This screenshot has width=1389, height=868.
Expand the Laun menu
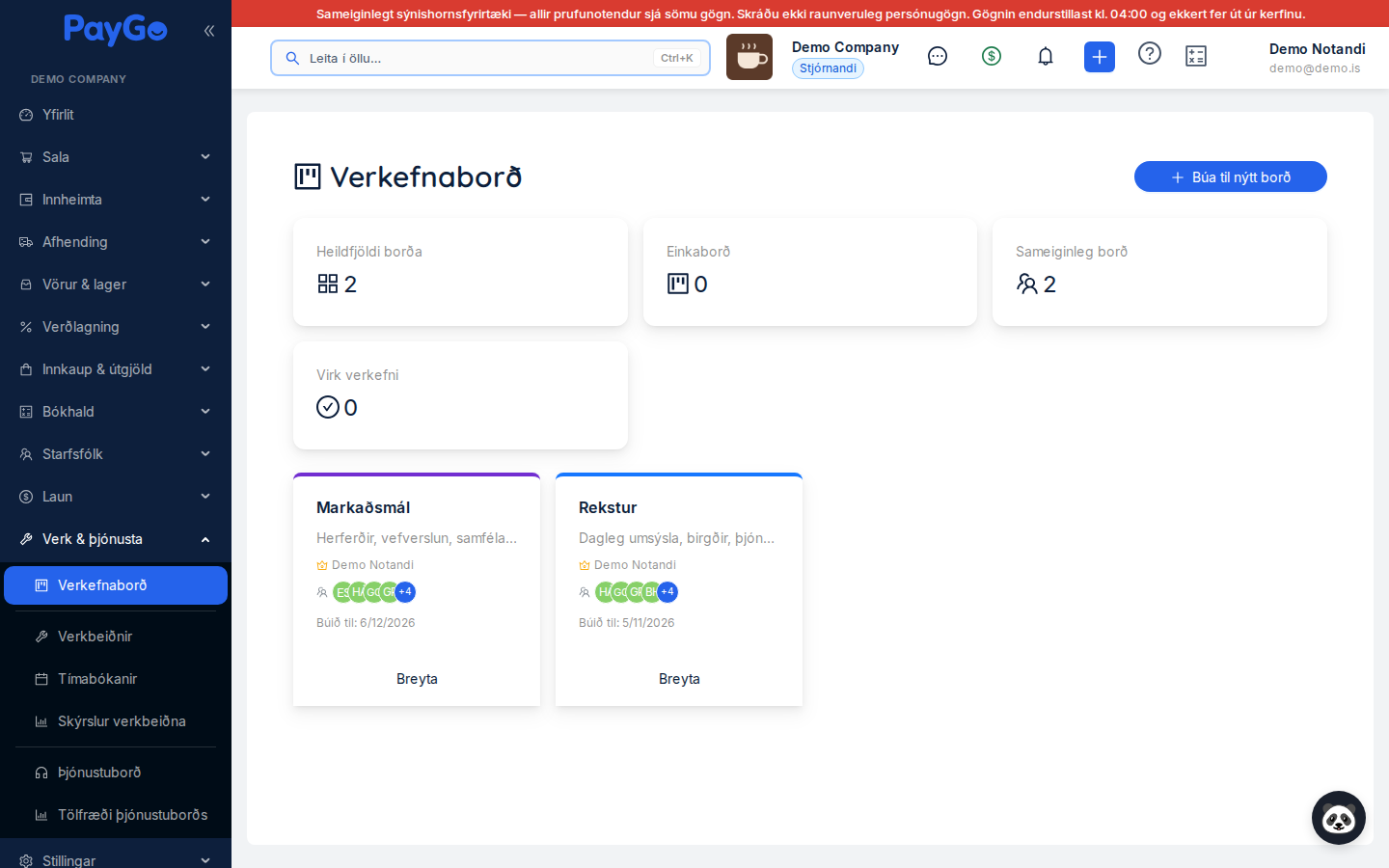116,497
